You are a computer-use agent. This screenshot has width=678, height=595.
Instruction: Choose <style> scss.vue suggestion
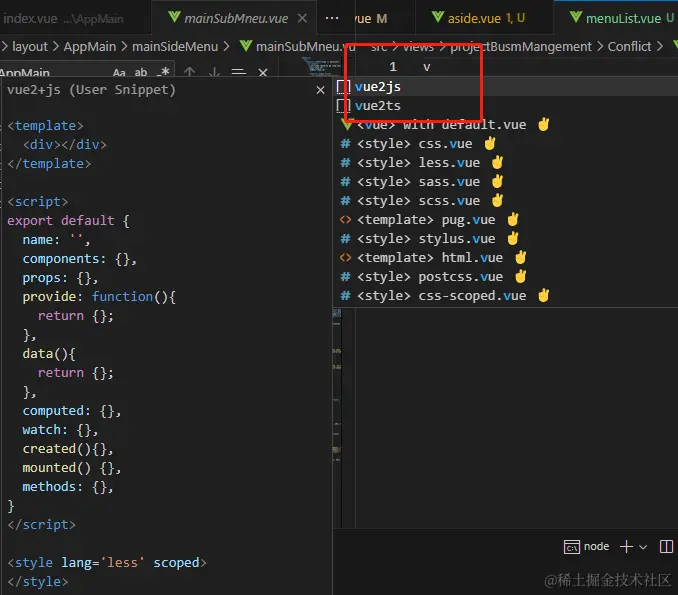tap(507, 201)
